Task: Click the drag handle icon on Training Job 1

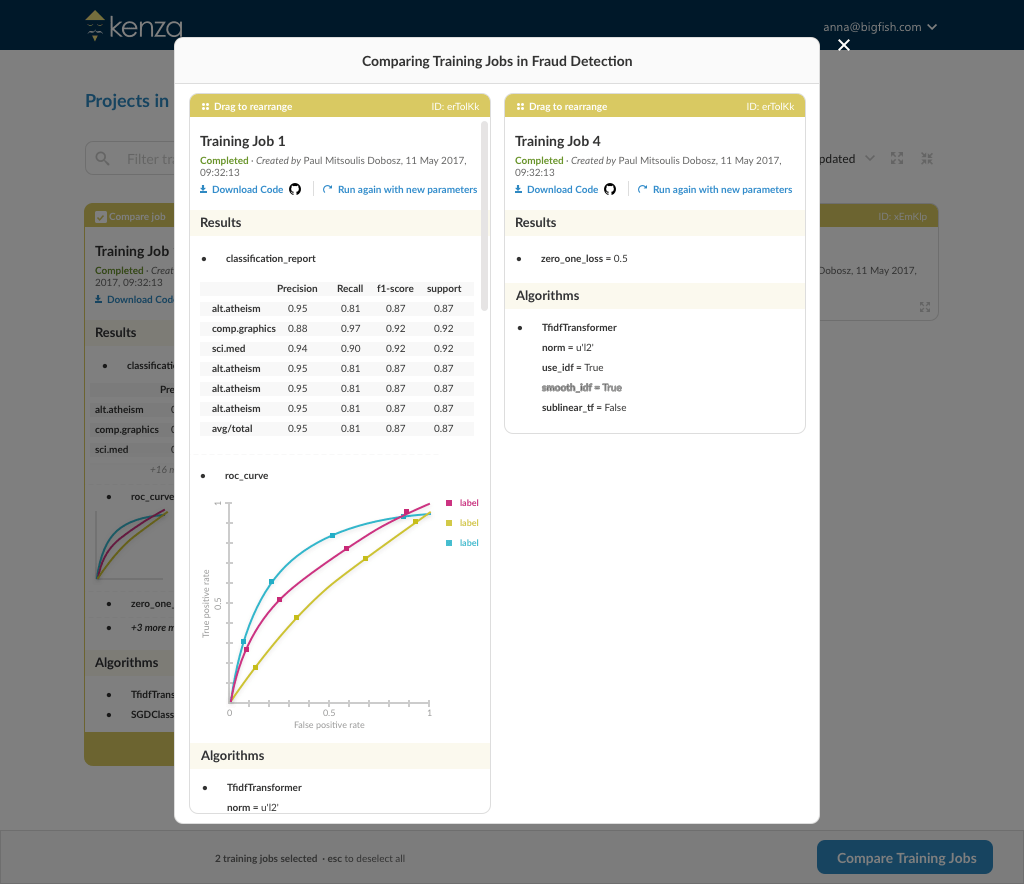Action: coord(205,107)
